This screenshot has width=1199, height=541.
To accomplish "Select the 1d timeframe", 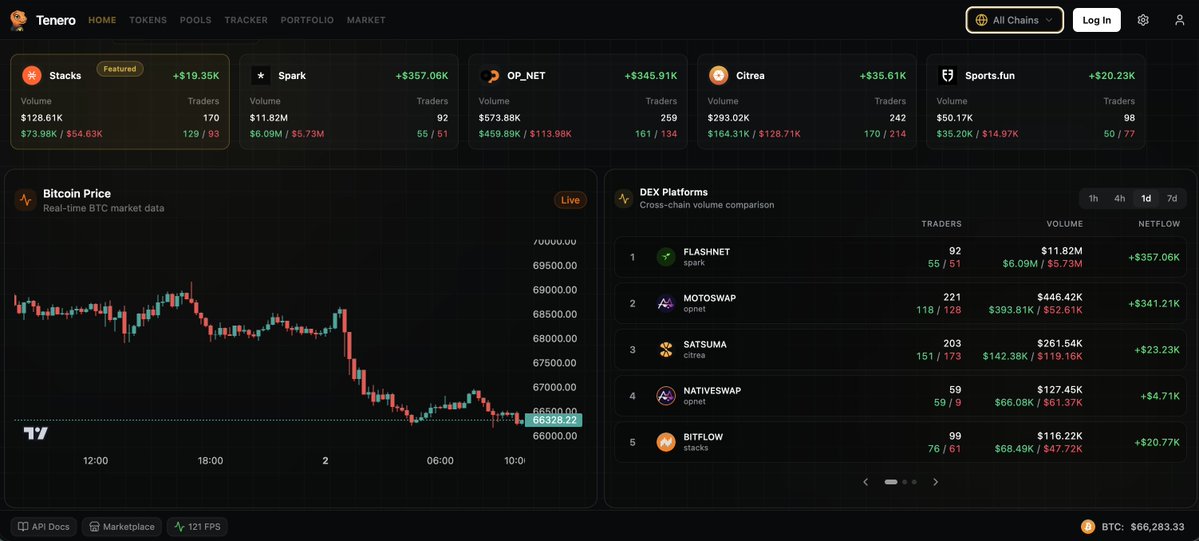I will point(1146,198).
